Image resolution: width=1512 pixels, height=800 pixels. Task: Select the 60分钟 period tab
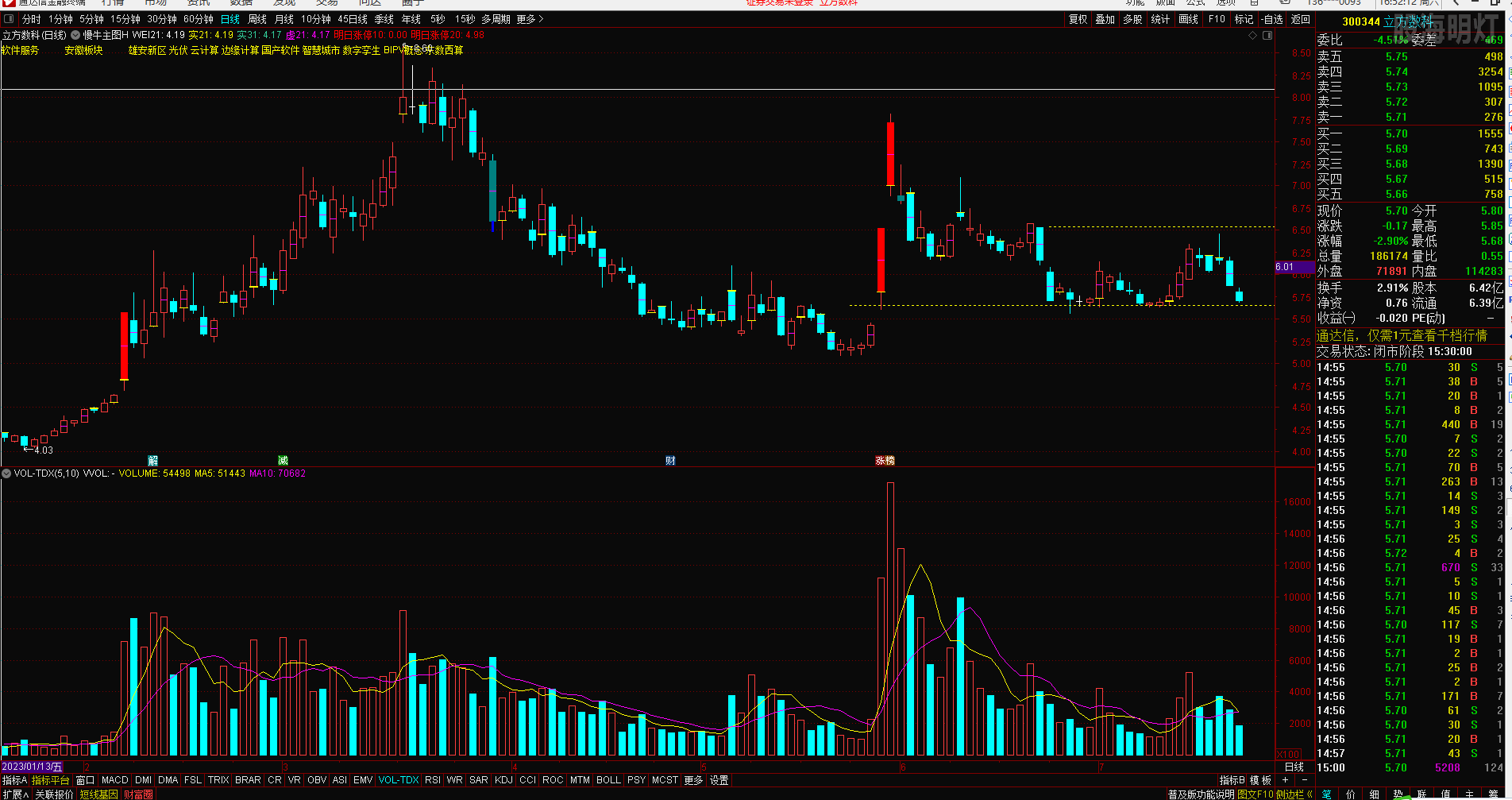click(199, 19)
